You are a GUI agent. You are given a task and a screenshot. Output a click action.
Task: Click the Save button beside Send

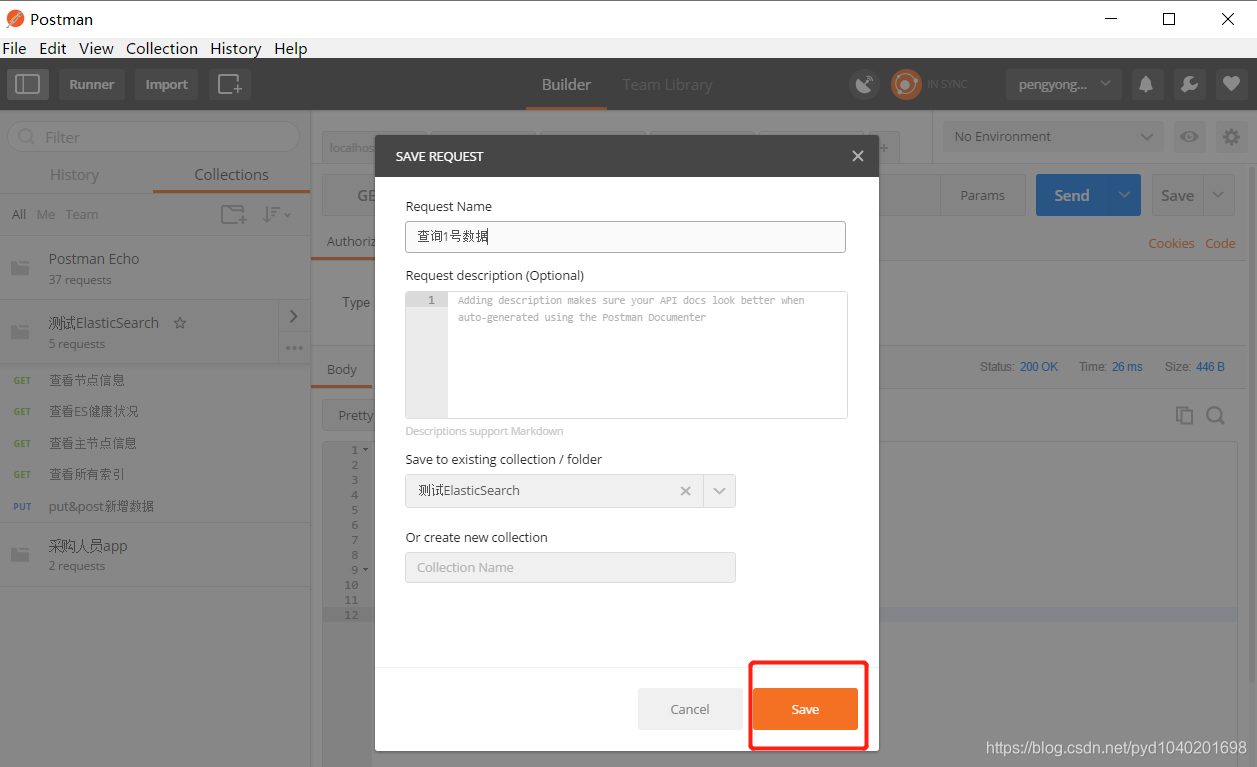1177,195
